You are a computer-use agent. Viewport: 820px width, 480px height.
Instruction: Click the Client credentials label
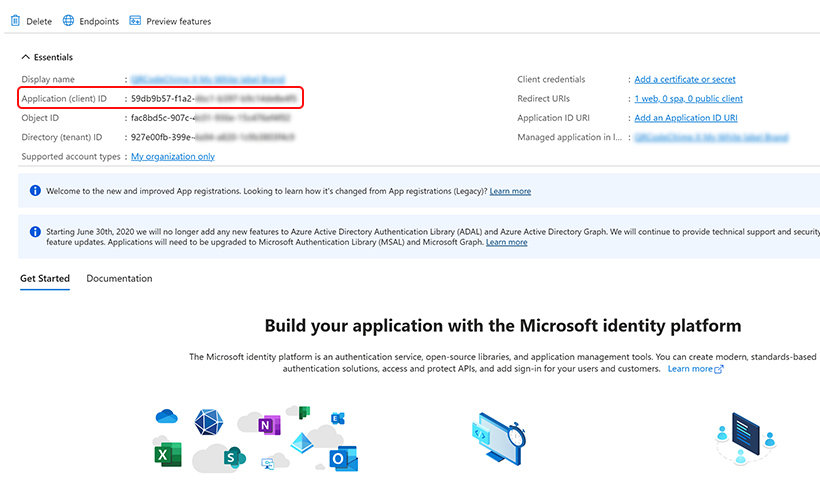click(551, 79)
